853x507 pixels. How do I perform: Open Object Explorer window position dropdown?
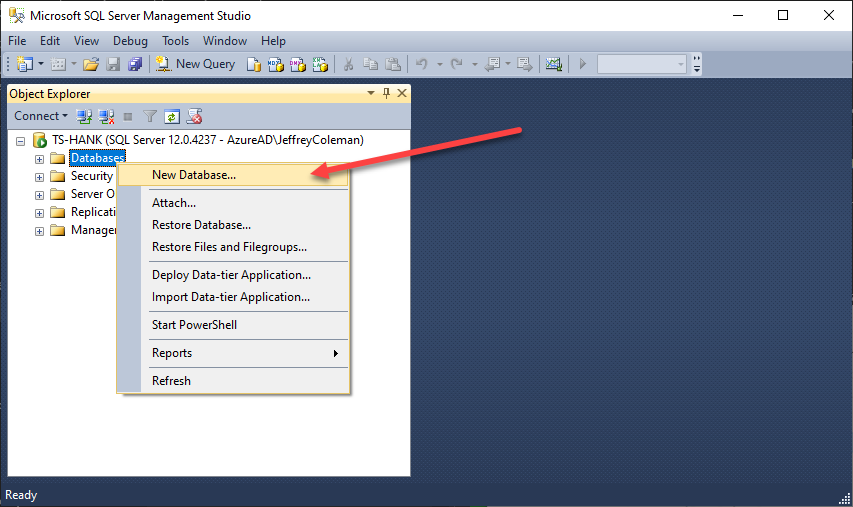371,93
